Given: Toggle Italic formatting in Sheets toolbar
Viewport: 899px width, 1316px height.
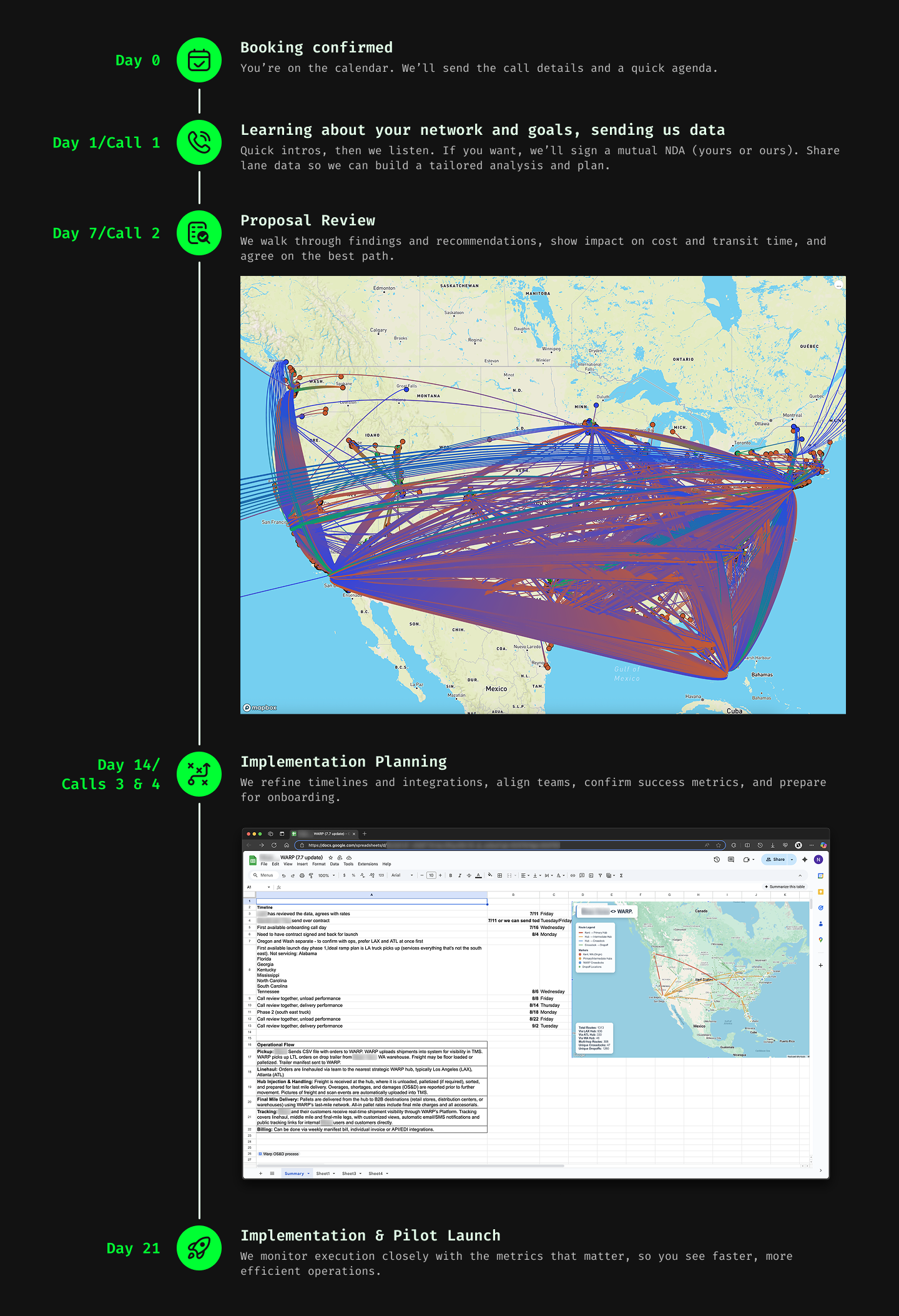Looking at the screenshot, I should pos(460,875).
